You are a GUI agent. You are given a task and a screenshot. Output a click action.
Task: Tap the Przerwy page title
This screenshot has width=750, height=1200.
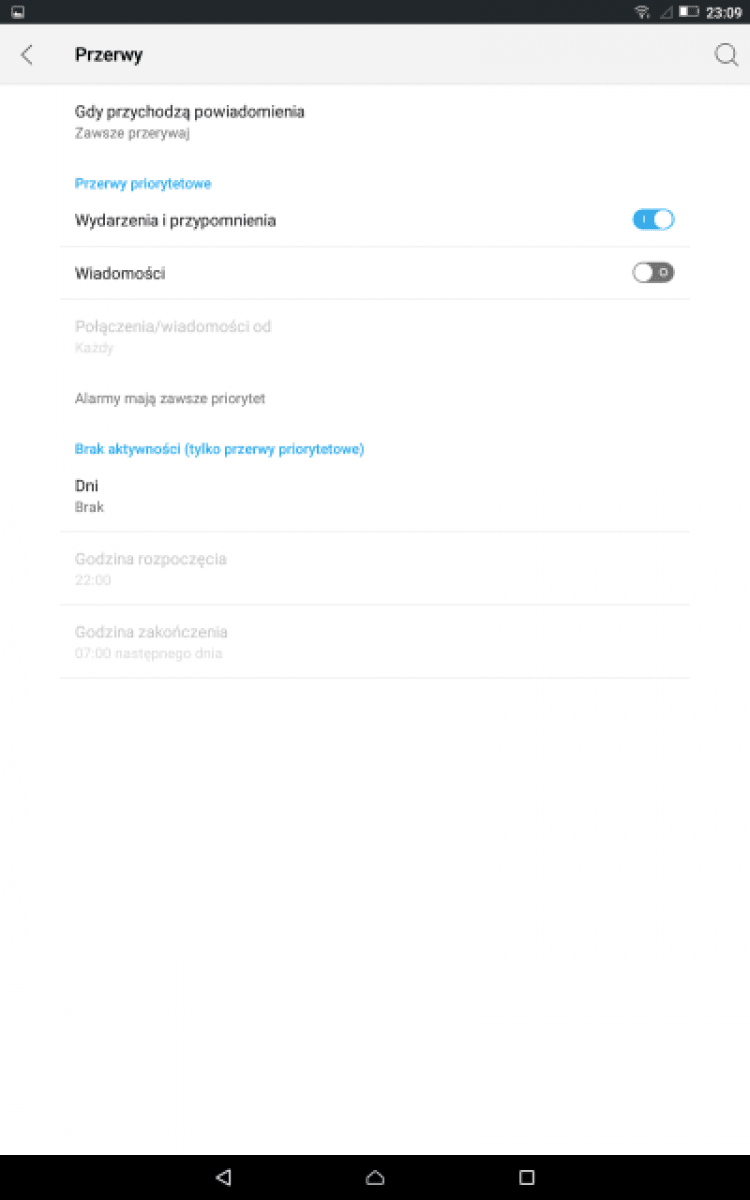click(109, 55)
